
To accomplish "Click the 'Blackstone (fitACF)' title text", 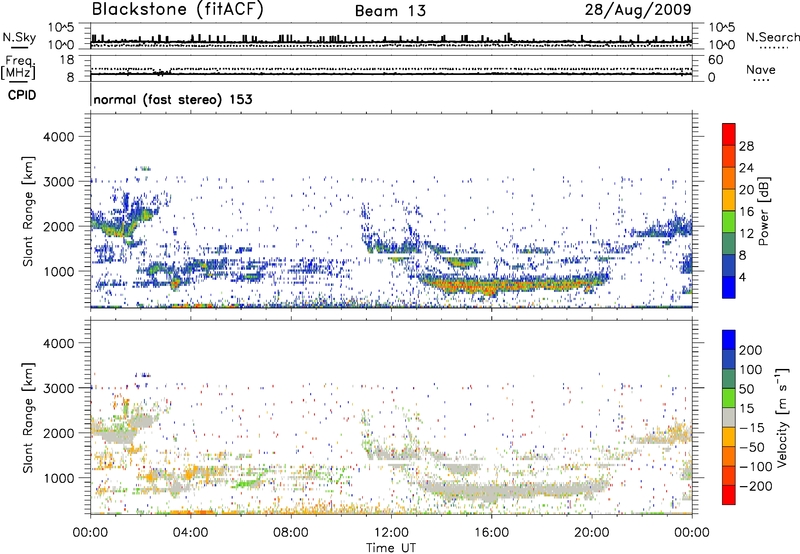I will [x=178, y=9].
